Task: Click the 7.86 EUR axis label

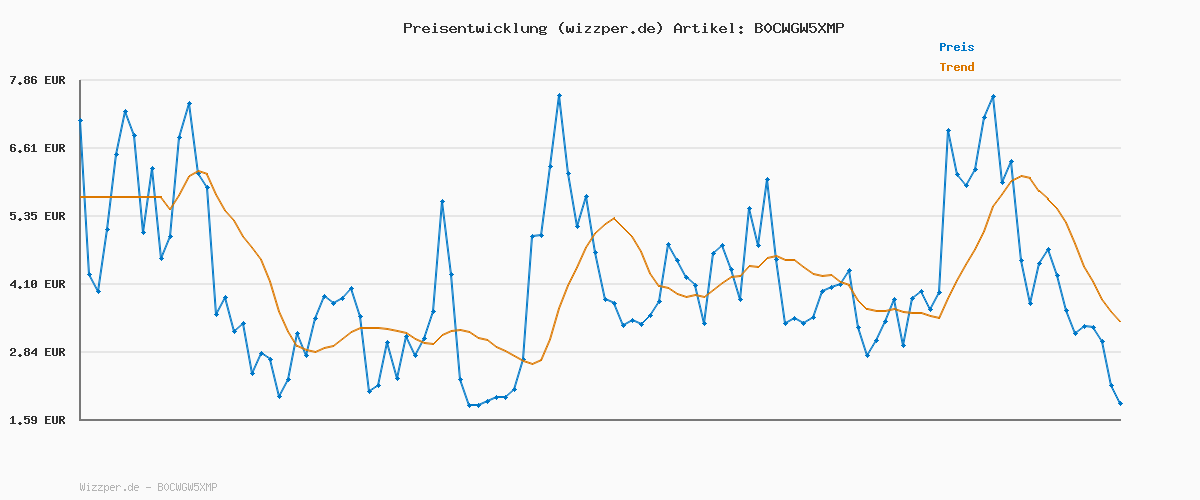Action: click(37, 80)
